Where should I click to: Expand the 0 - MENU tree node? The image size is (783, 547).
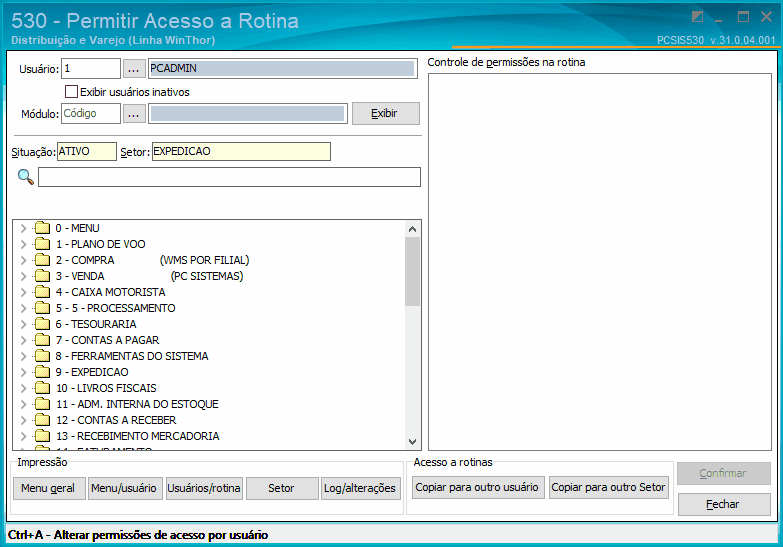point(23,228)
